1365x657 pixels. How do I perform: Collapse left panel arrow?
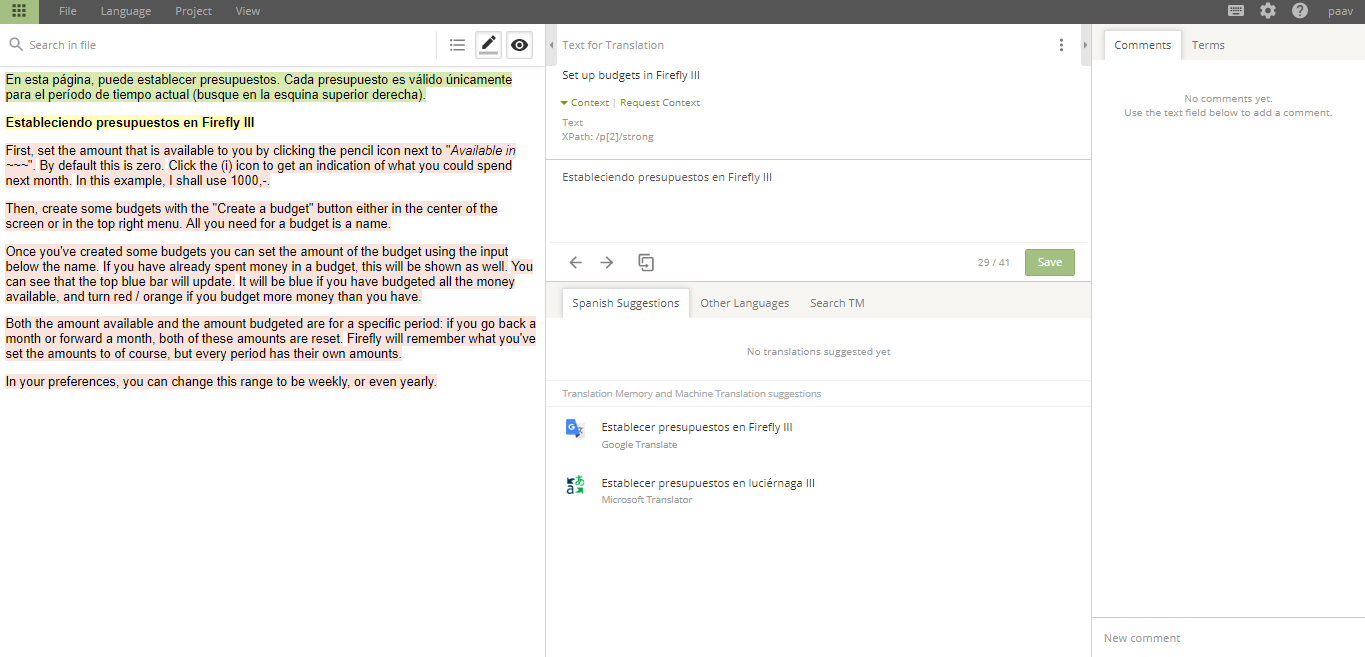click(552, 46)
